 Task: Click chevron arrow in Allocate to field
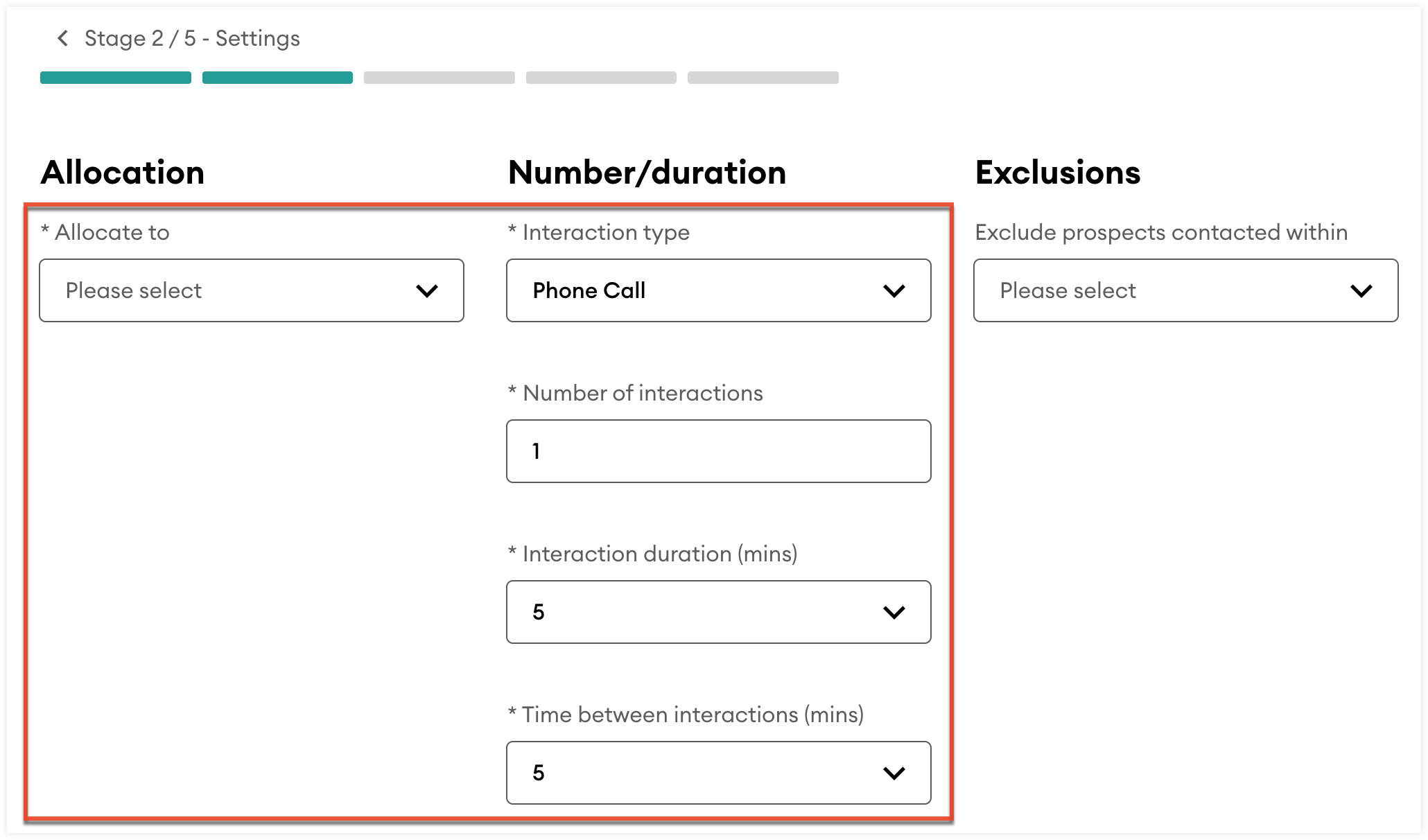pos(427,291)
